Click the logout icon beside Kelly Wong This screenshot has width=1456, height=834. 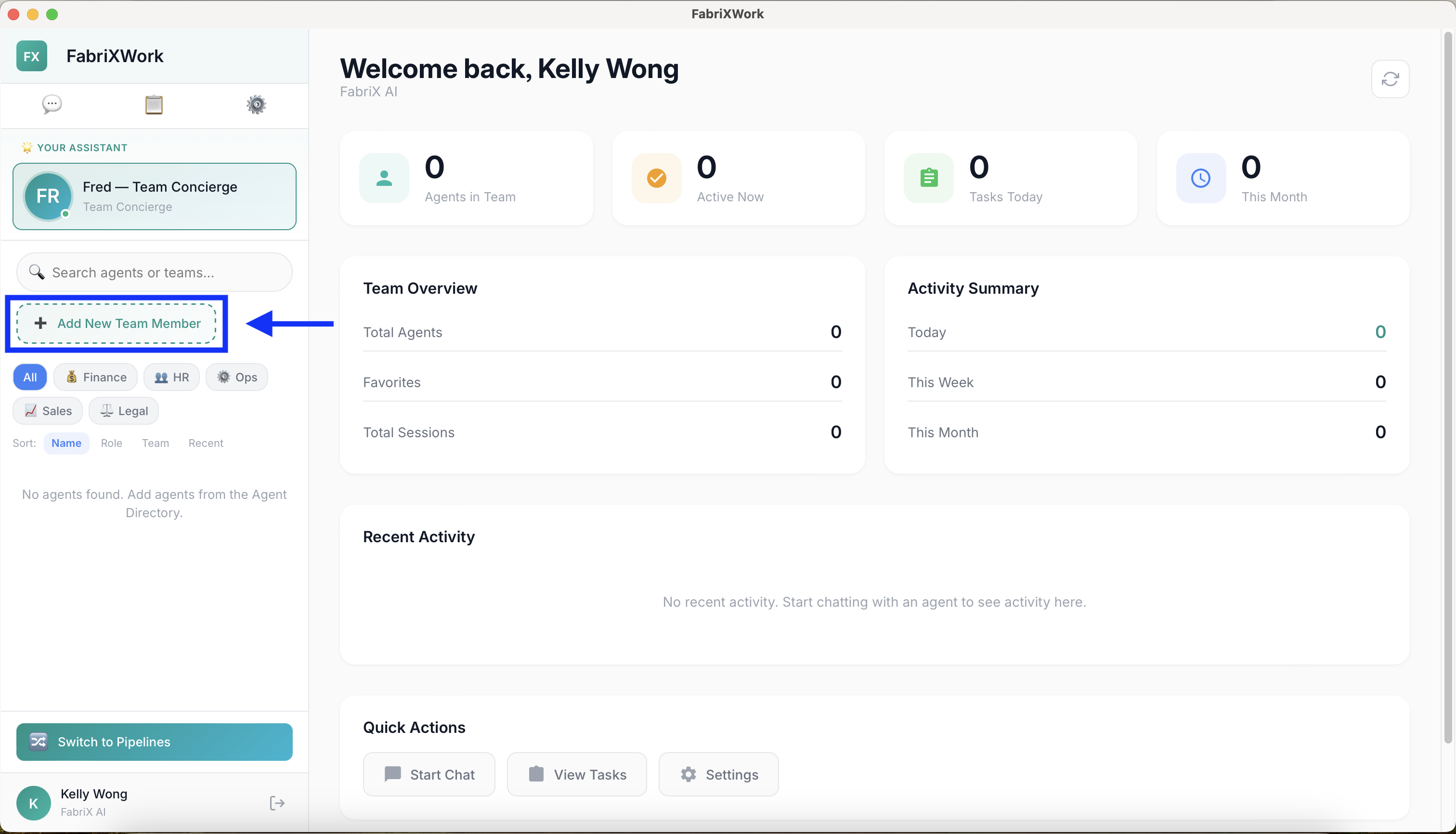point(277,803)
